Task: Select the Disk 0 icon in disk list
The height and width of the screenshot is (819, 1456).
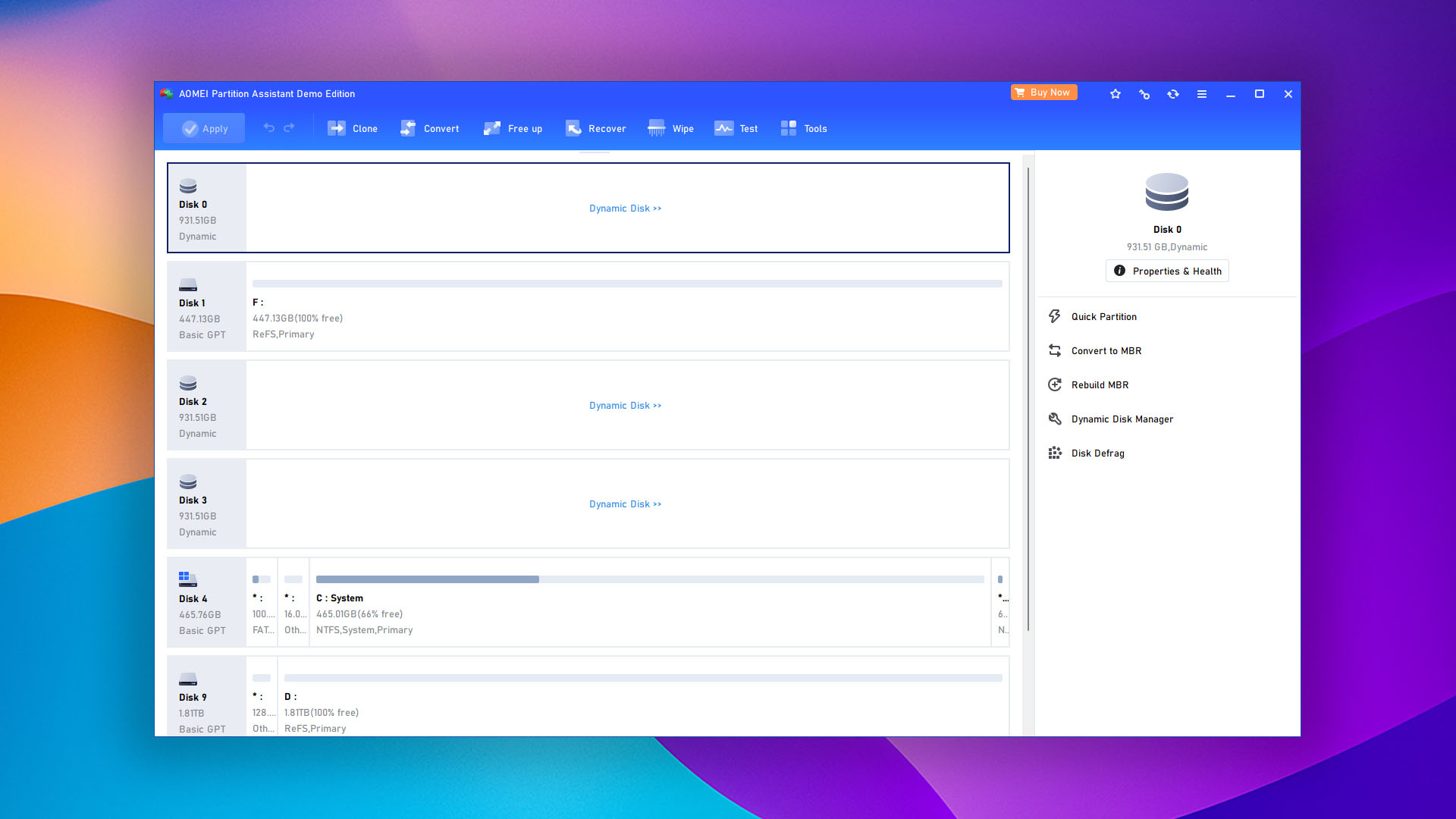Action: click(x=188, y=187)
